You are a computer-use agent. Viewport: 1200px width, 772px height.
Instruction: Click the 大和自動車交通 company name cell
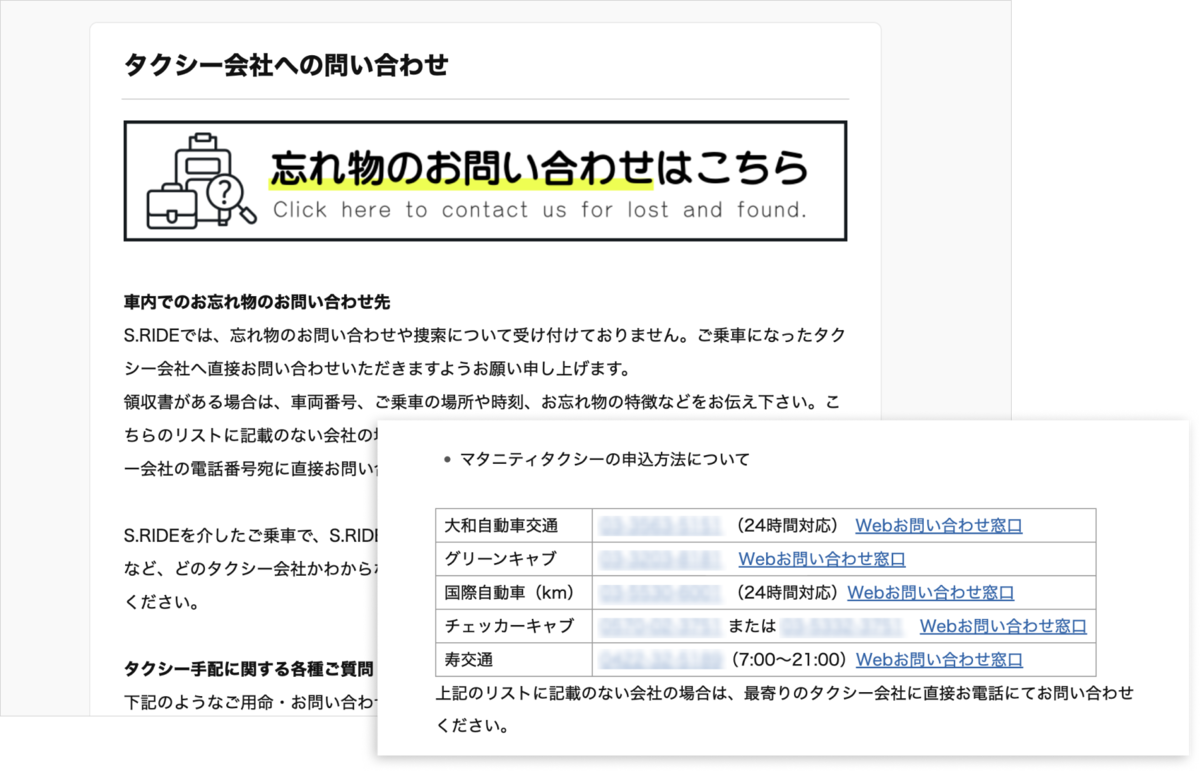coord(514,525)
